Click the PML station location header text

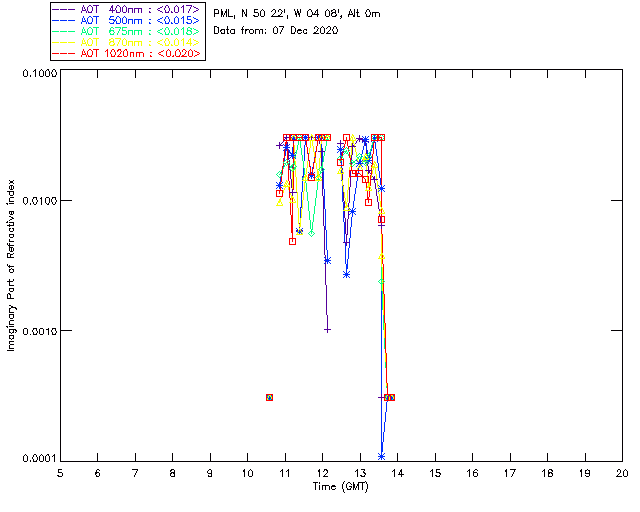click(x=297, y=14)
